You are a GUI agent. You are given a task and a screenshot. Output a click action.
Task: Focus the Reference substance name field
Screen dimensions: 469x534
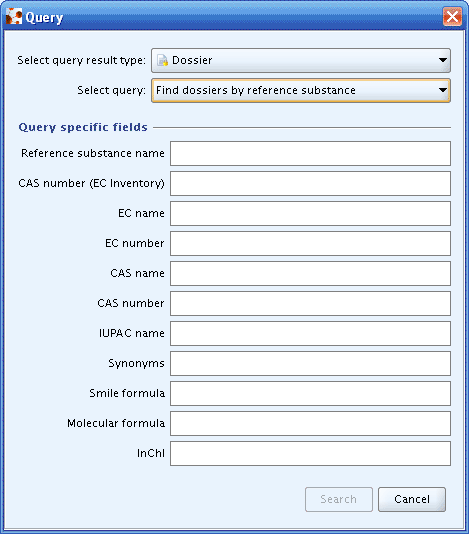pyautogui.click(x=310, y=154)
